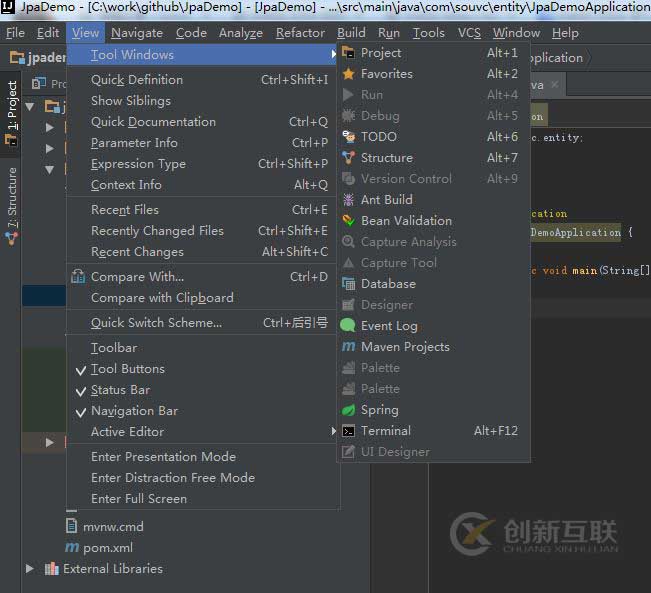This screenshot has width=651, height=593.
Task: Click the External Libraries icon
Action: 51,568
